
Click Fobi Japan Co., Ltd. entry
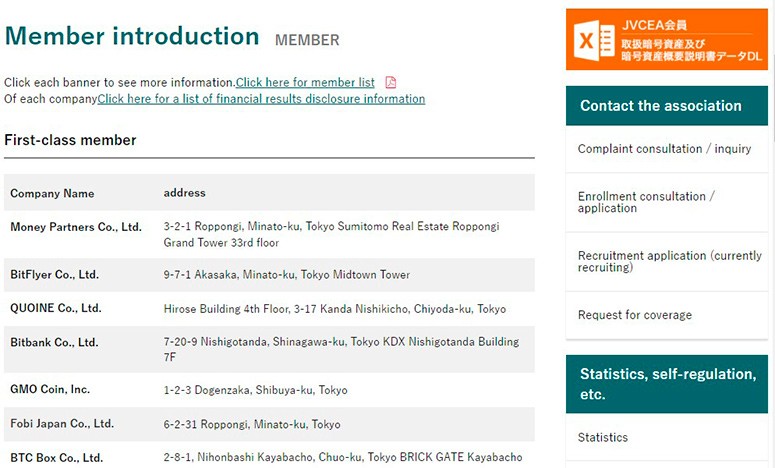[x=62, y=424]
